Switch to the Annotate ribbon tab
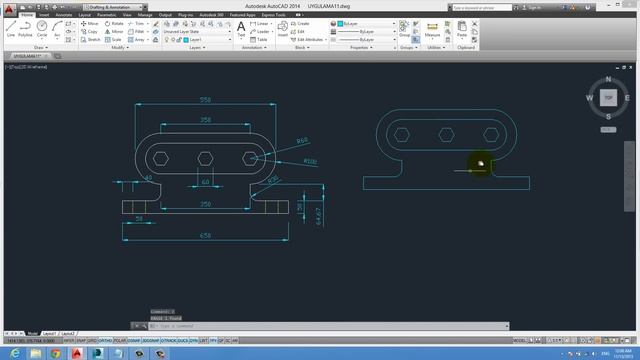 tap(64, 15)
